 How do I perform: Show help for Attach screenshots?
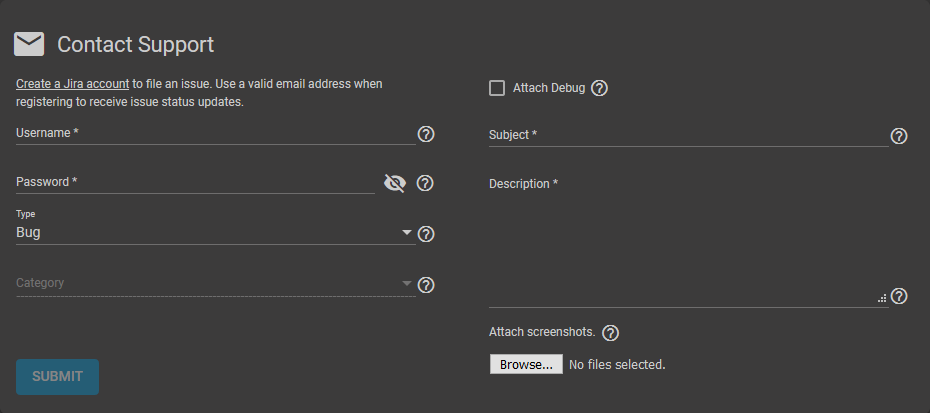610,333
